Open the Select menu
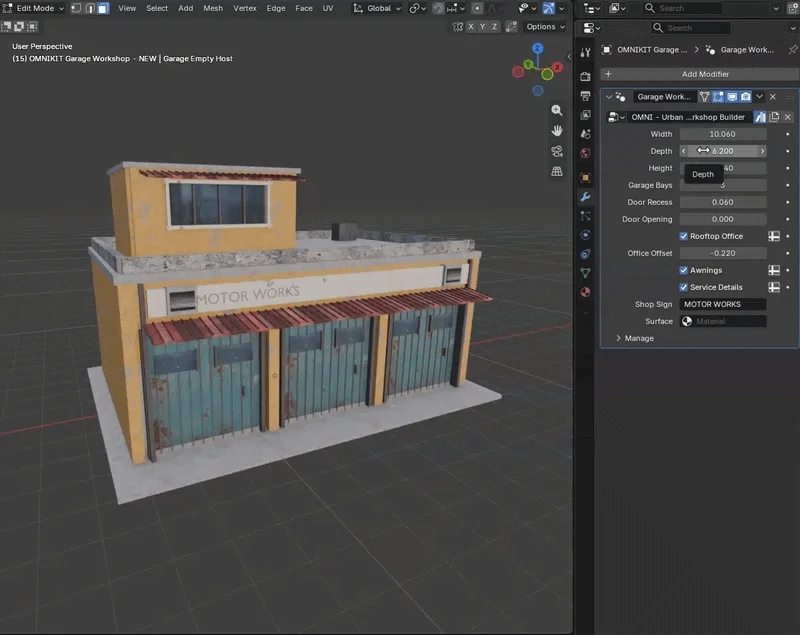This screenshot has height=635, width=800. coord(157,8)
